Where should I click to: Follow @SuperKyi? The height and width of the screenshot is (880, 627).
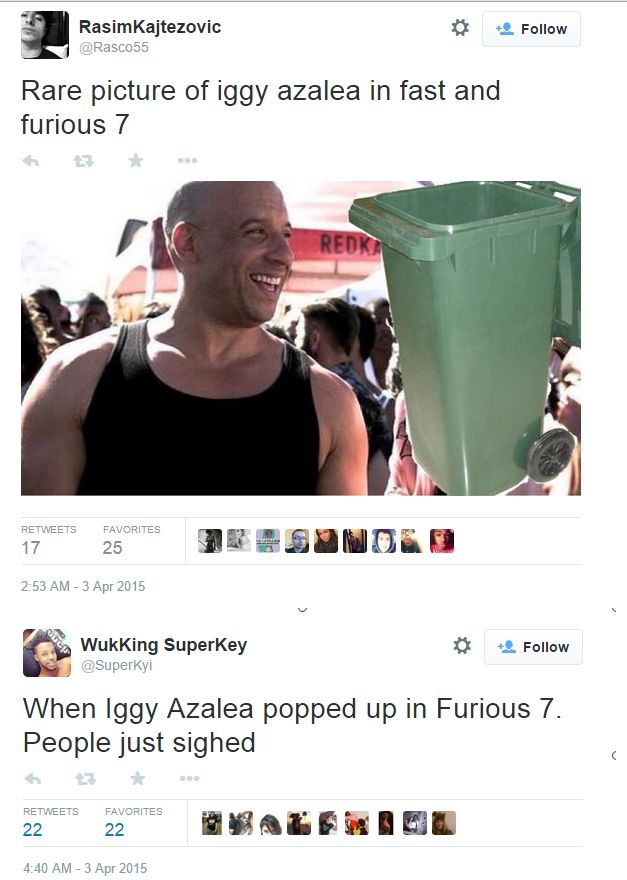(x=533, y=647)
